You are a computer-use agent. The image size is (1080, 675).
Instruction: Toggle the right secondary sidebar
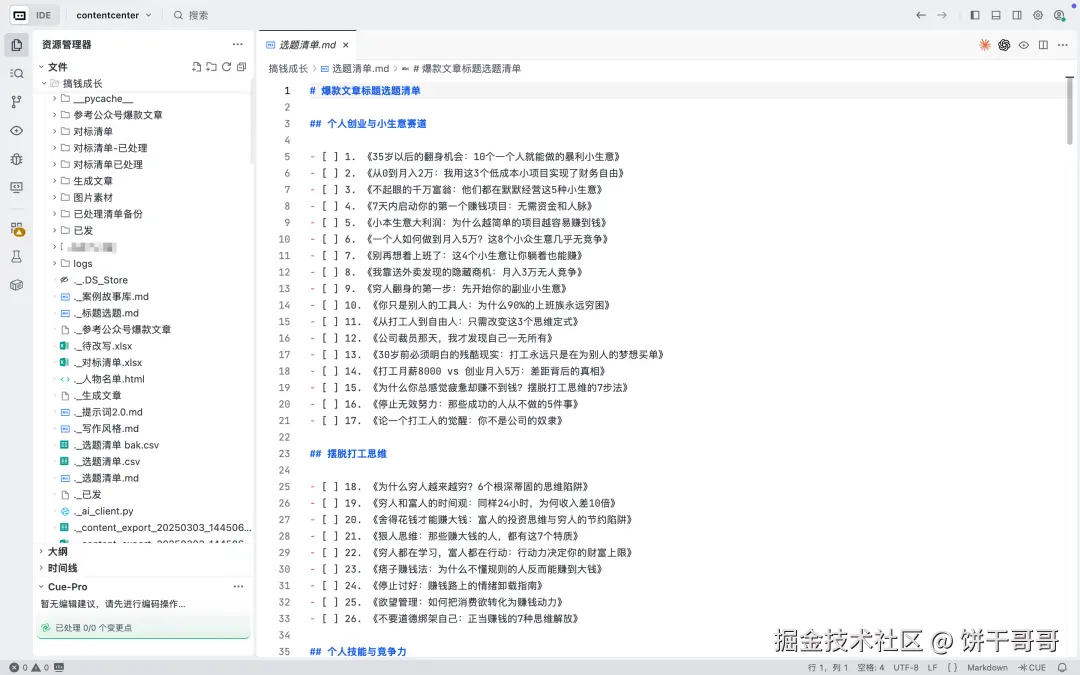tap(1017, 15)
